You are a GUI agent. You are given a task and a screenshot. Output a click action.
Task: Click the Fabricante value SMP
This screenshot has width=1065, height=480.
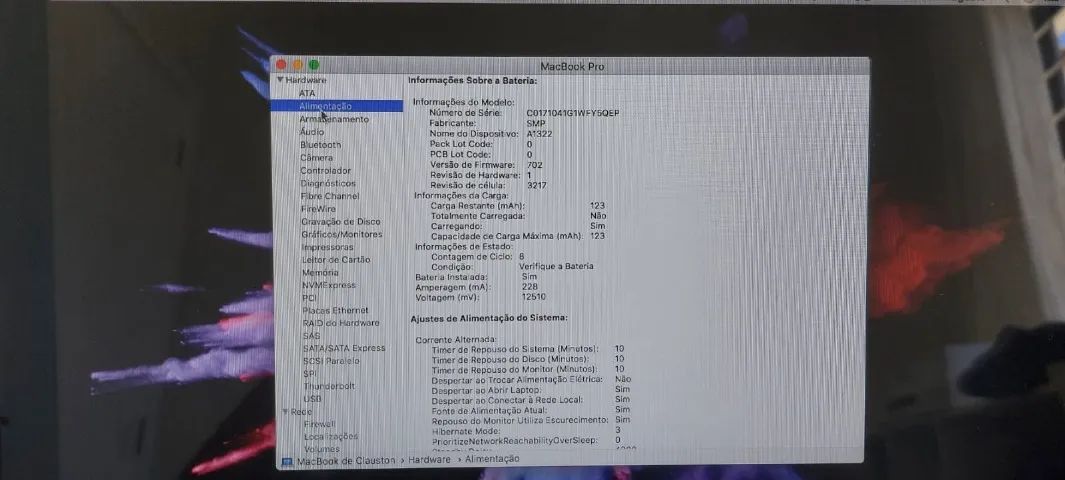[x=536, y=124]
